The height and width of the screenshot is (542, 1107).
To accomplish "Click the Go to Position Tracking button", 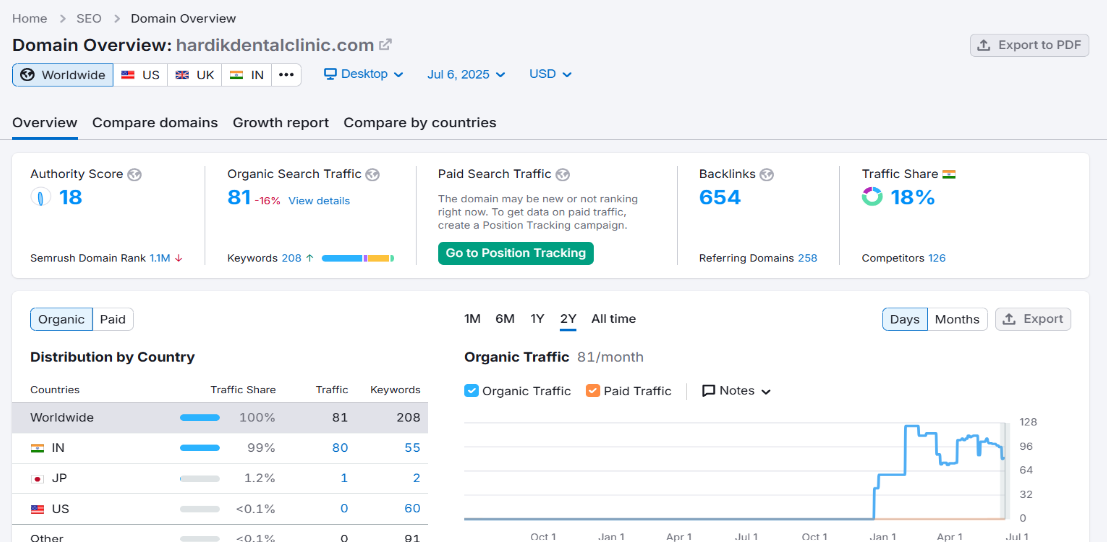I will point(515,253).
